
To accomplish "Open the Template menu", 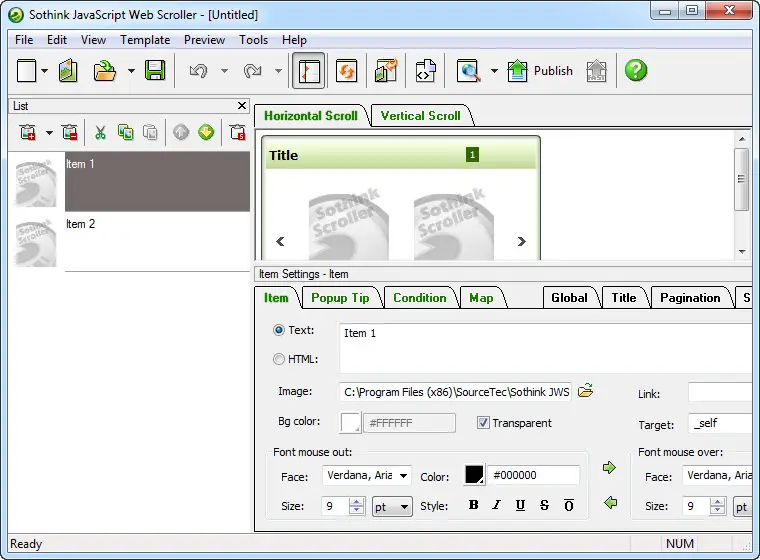I will (145, 40).
